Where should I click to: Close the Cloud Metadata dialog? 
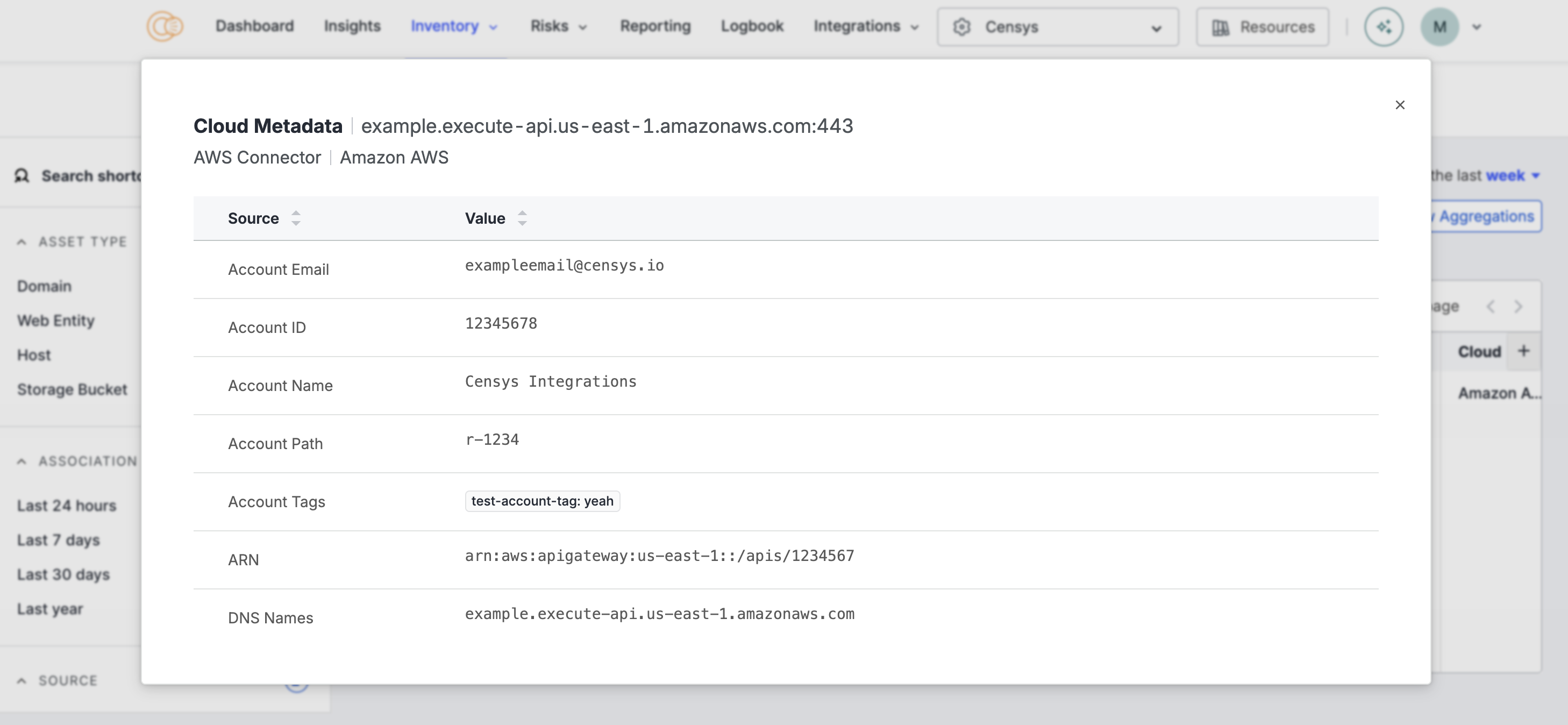1399,105
